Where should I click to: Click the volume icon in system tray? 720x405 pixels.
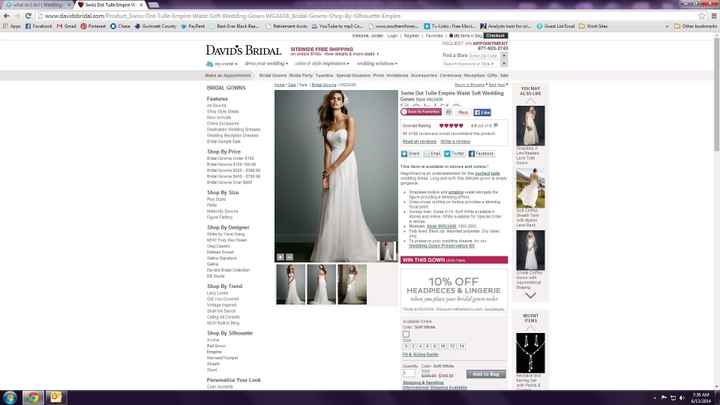click(x=682, y=398)
